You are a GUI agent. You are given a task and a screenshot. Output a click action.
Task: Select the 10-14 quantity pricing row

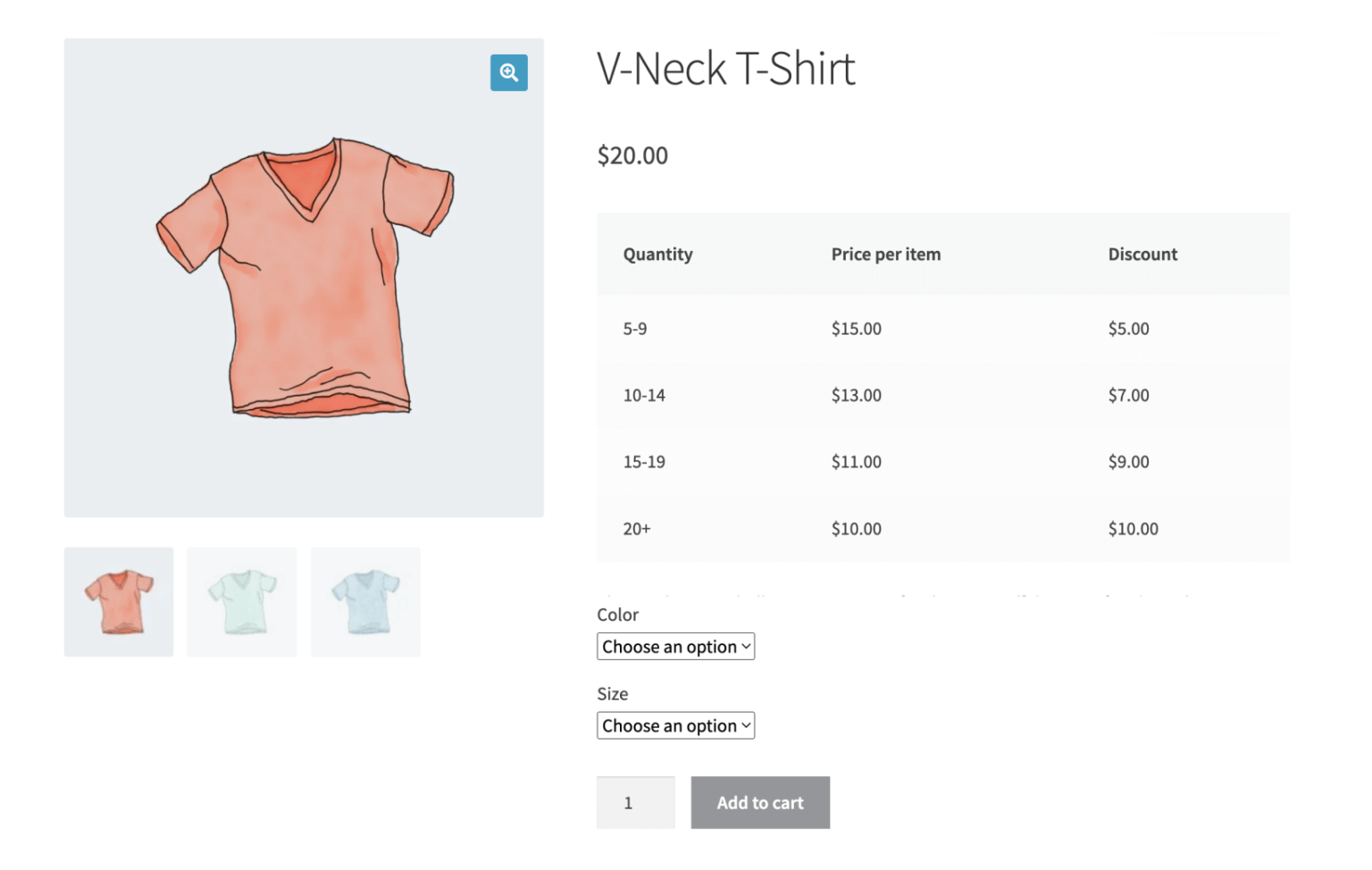[942, 395]
